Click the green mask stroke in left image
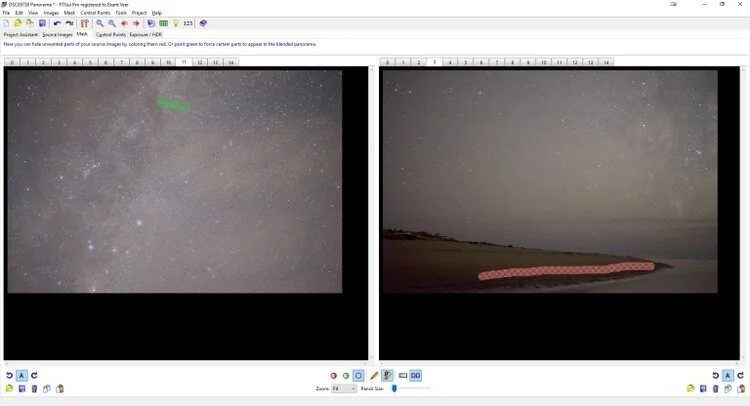 173,105
